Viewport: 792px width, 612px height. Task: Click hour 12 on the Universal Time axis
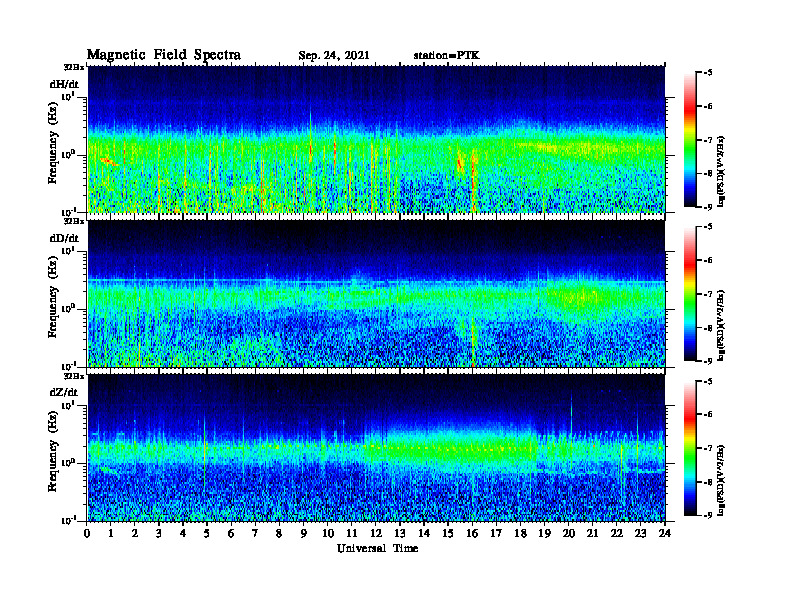pyautogui.click(x=376, y=534)
